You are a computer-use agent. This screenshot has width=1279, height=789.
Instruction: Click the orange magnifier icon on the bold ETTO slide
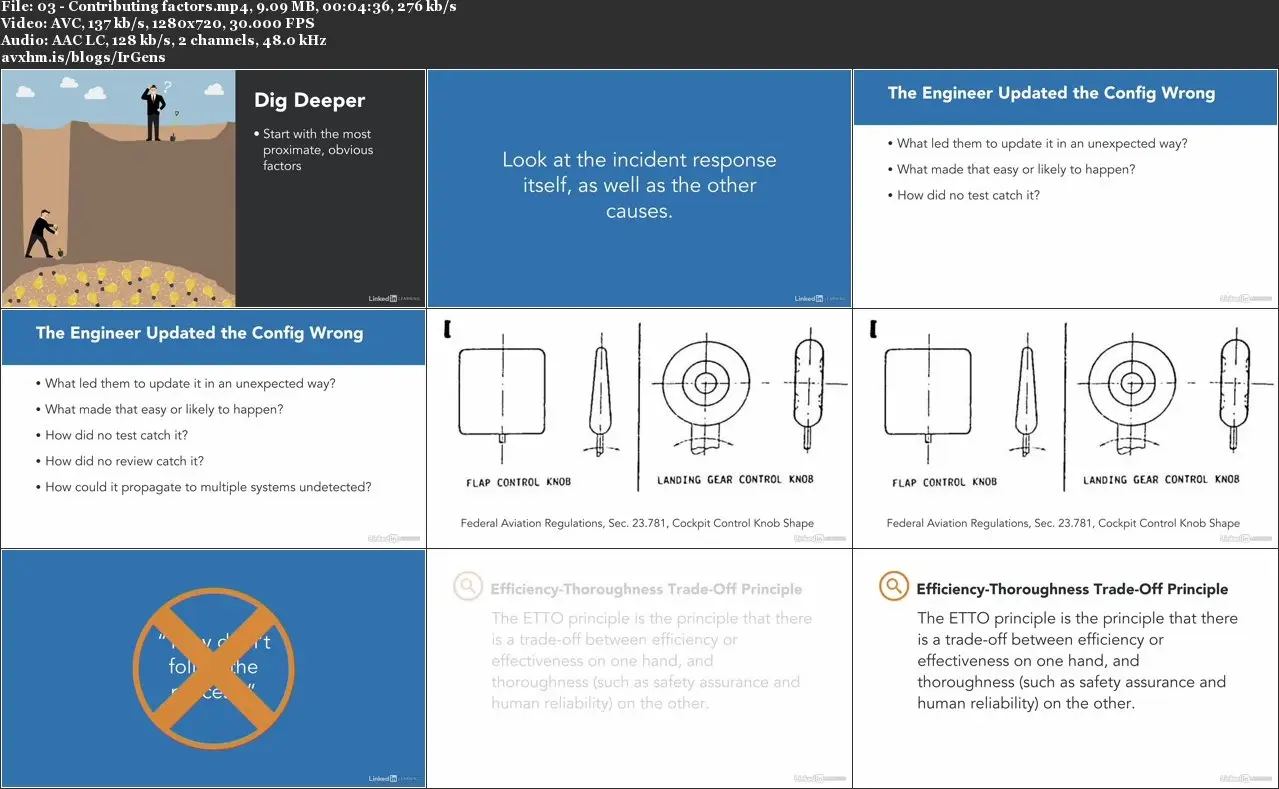coord(893,586)
